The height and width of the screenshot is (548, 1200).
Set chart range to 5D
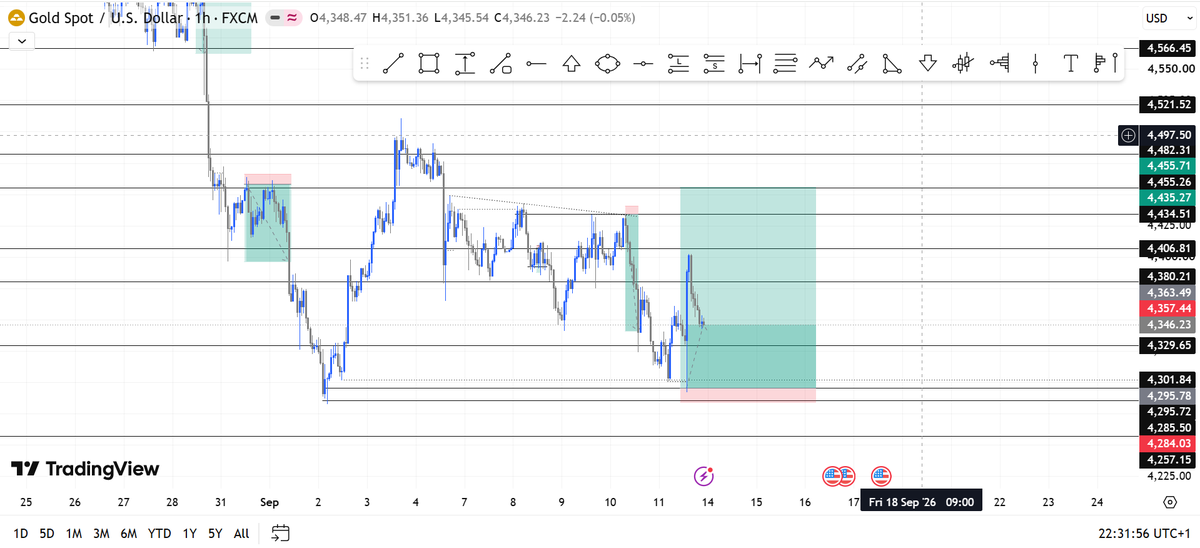[x=46, y=533]
